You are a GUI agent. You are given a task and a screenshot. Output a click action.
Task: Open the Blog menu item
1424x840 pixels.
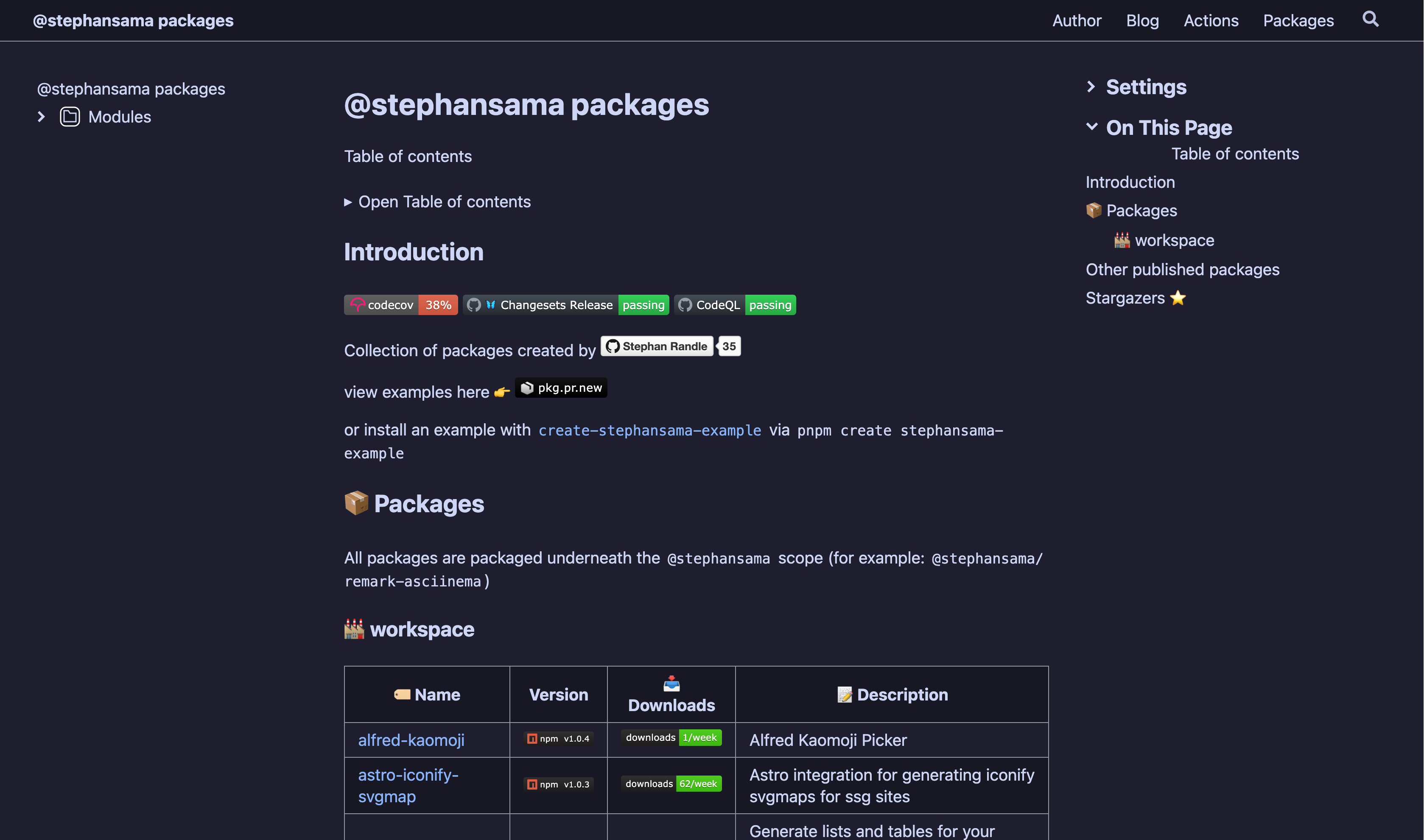[1142, 21]
